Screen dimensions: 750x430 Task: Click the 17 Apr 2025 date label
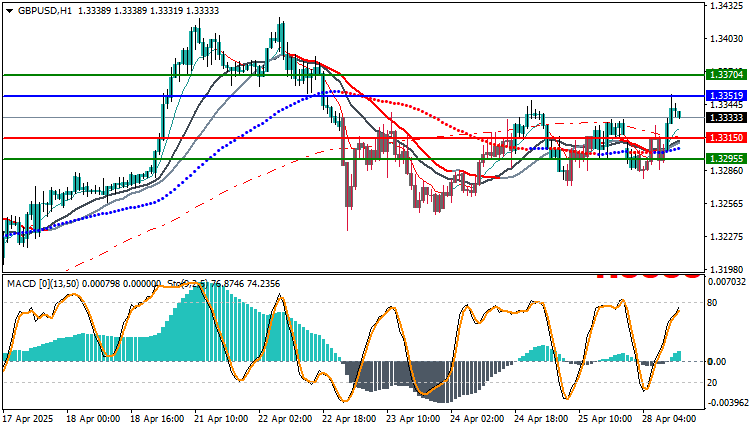(x=28, y=419)
